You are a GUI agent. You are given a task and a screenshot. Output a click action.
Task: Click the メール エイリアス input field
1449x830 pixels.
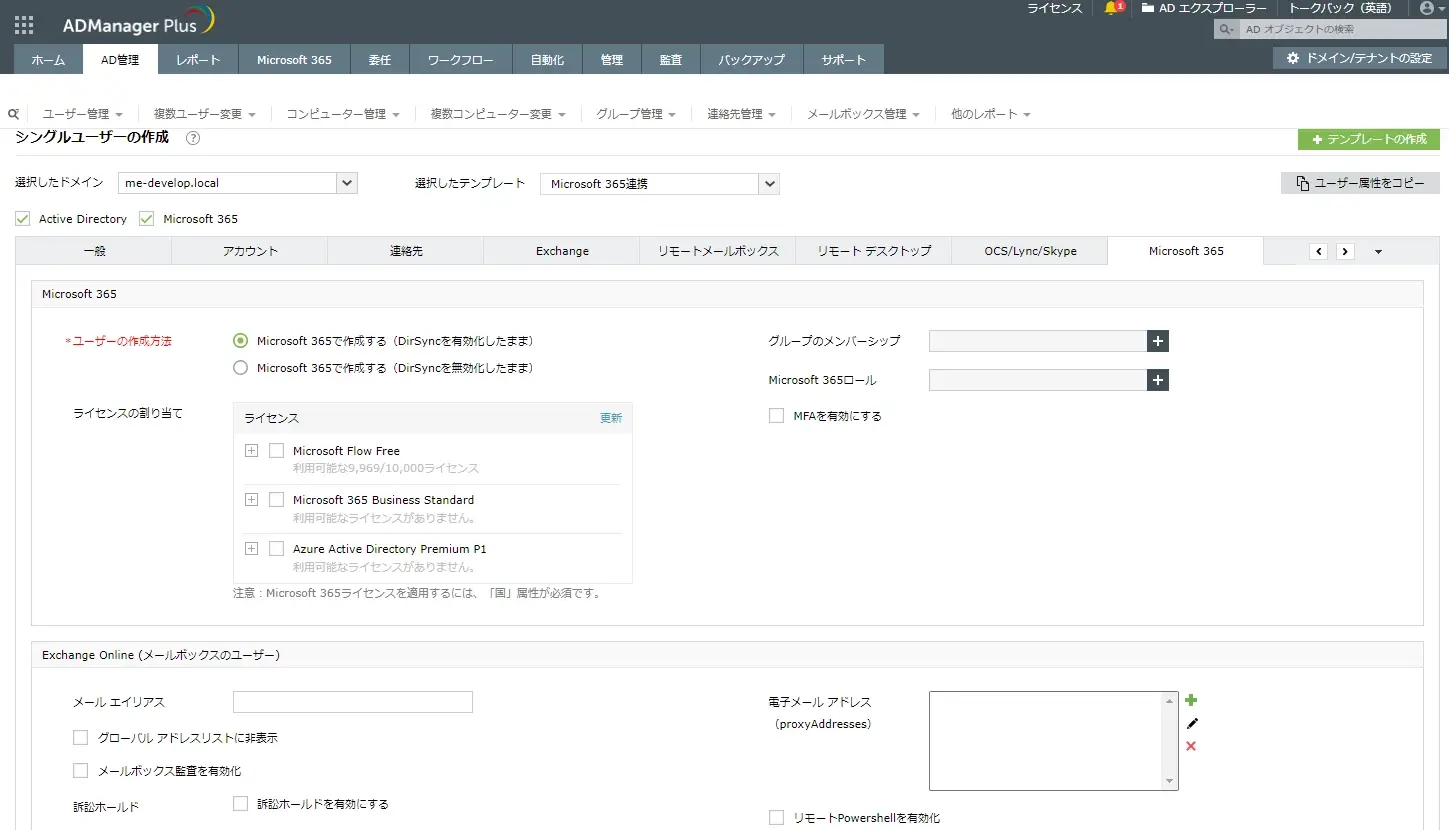click(x=353, y=702)
